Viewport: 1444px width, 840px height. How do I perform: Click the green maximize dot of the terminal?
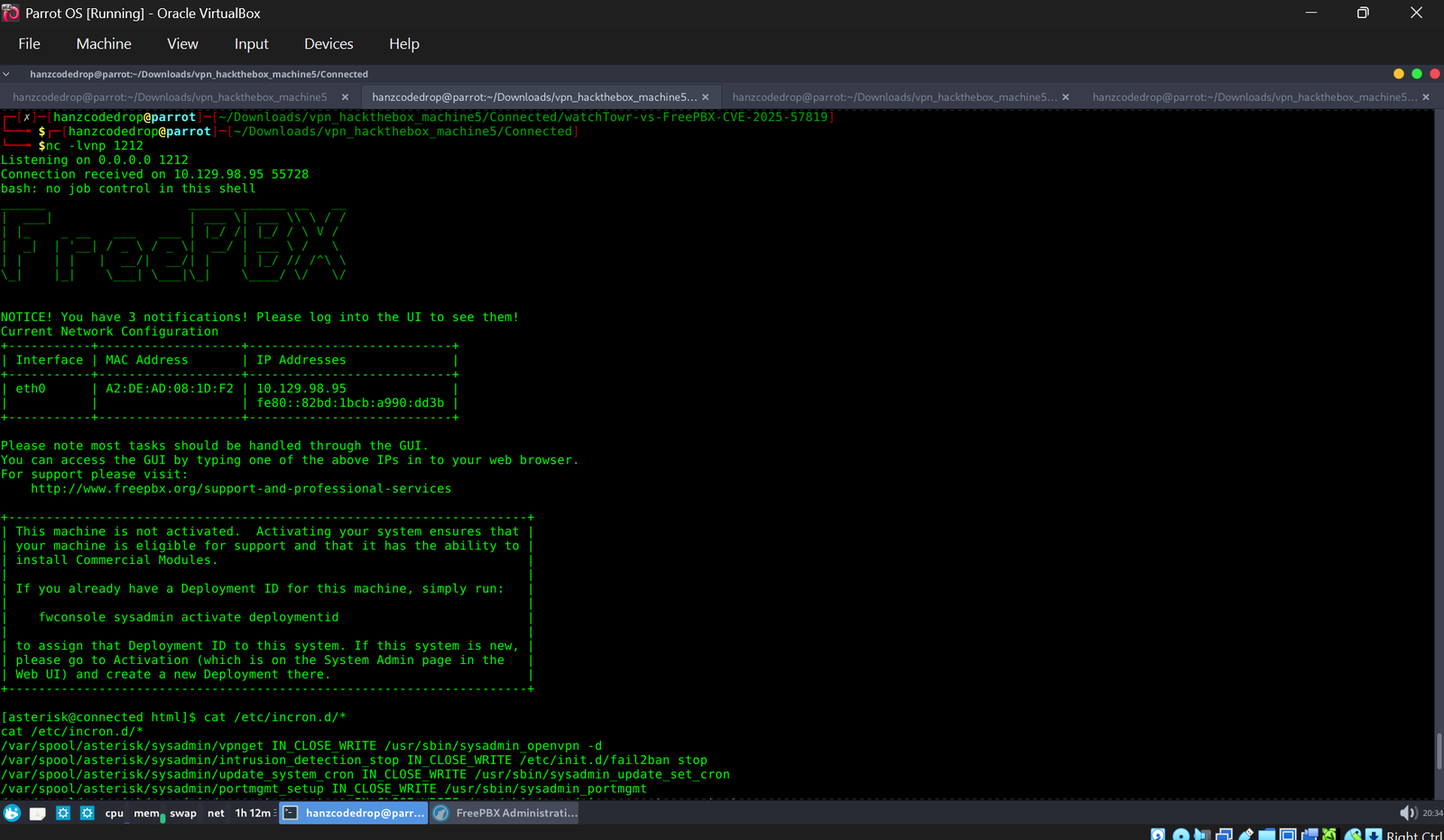tap(1417, 74)
